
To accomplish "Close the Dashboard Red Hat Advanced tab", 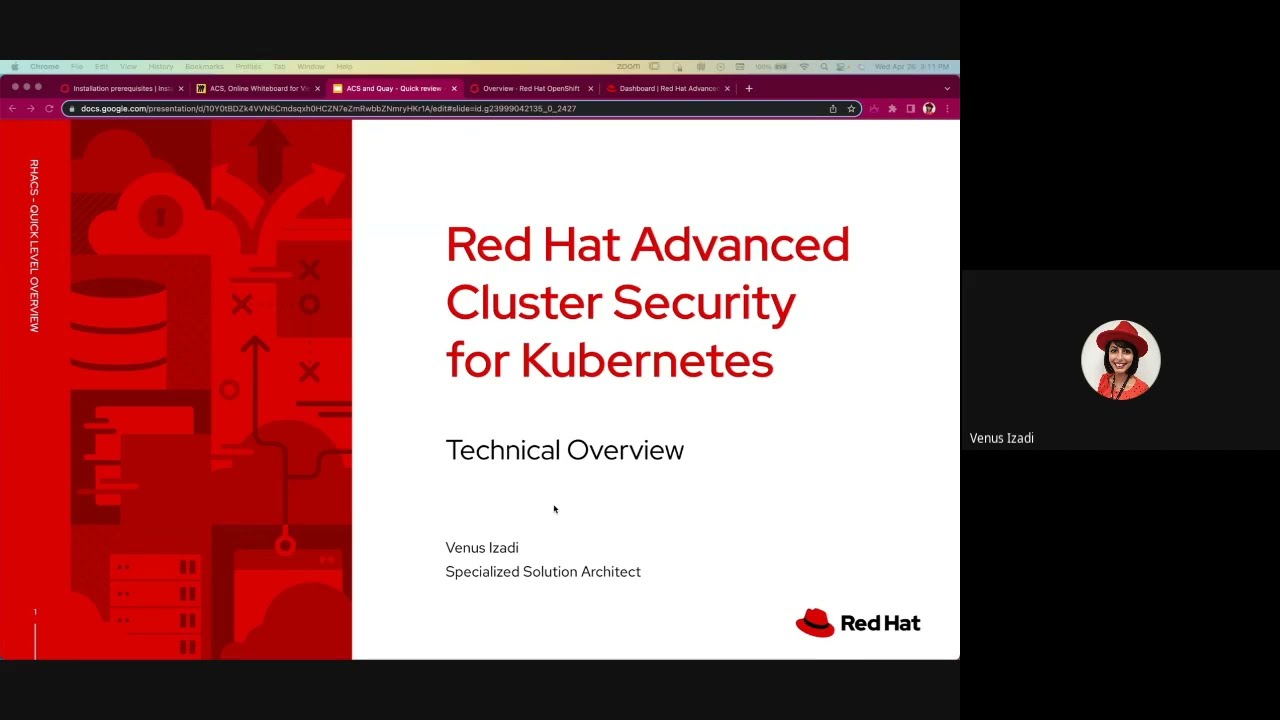I will (x=727, y=88).
